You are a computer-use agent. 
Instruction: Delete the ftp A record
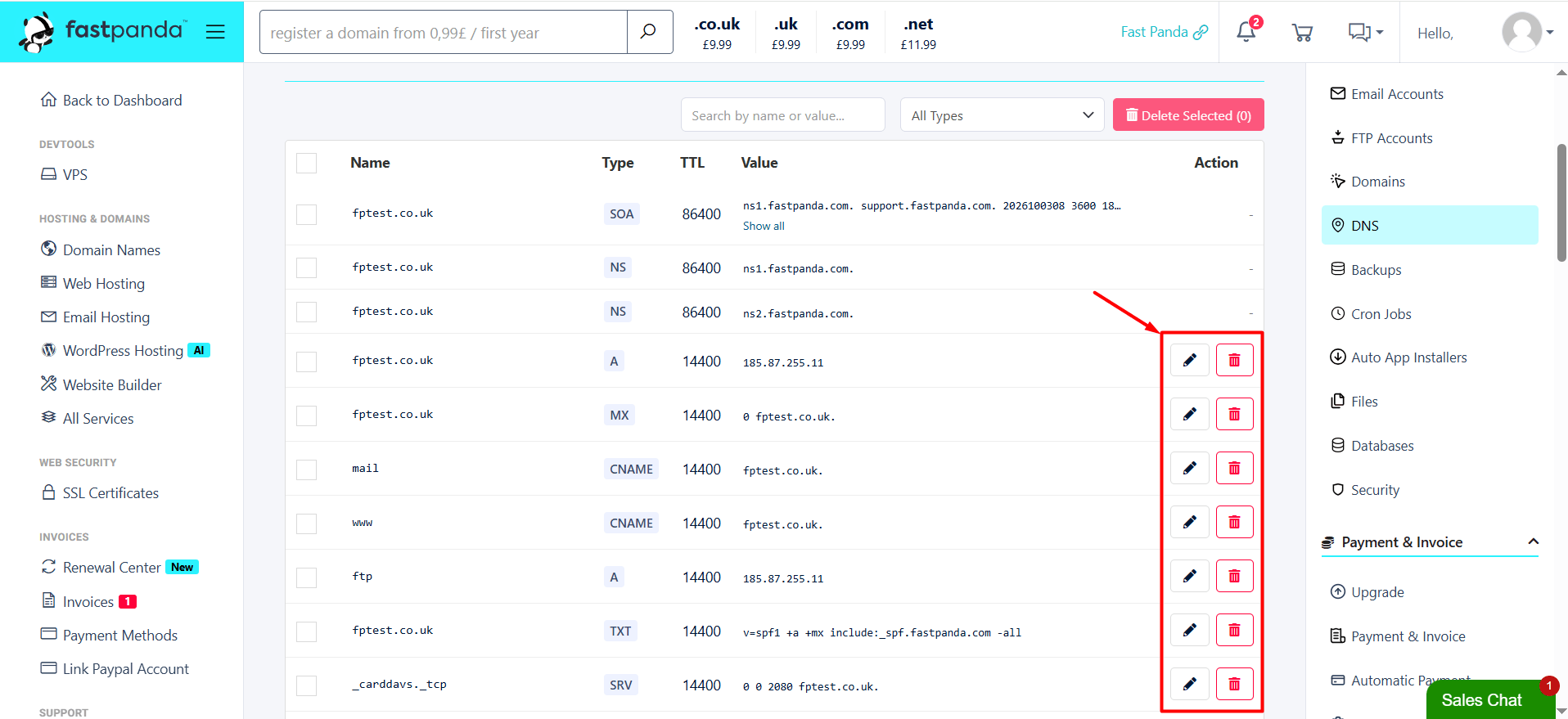pos(1234,576)
